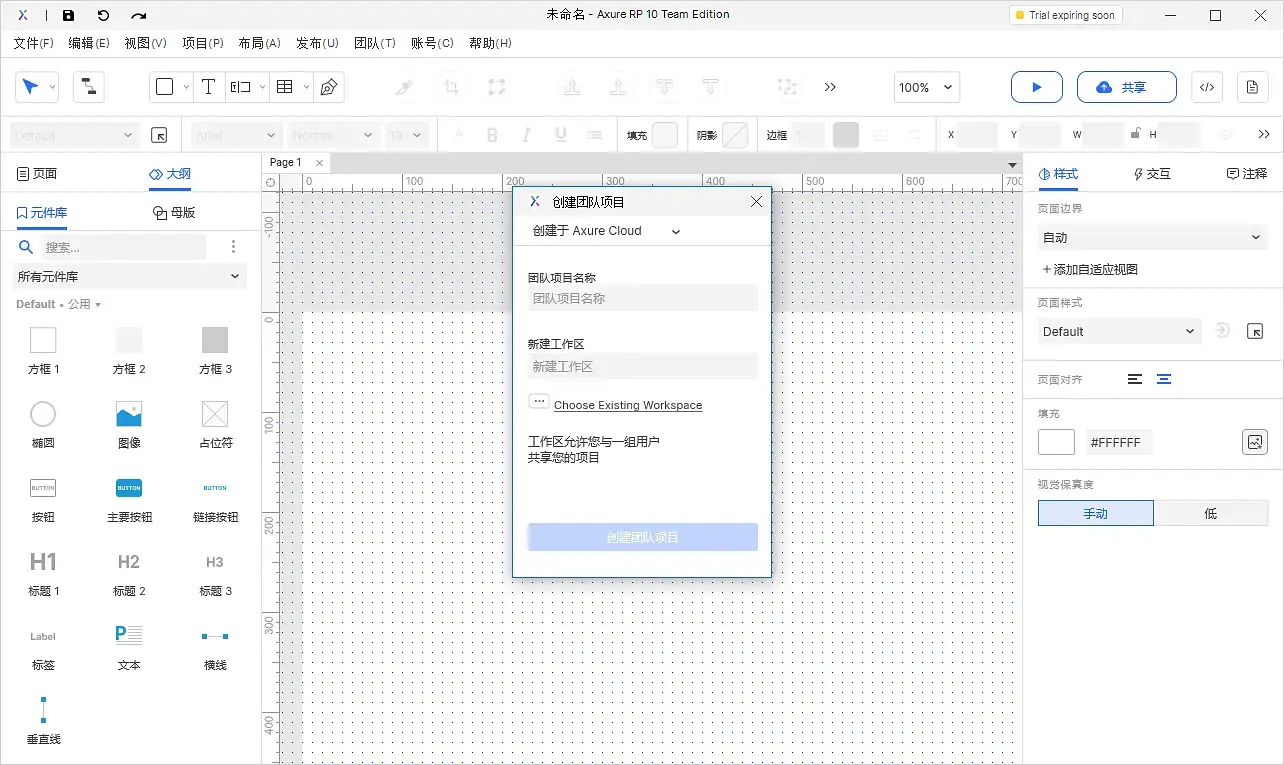Click the documentation page icon top right
The width and height of the screenshot is (1284, 765).
[x=1252, y=87]
